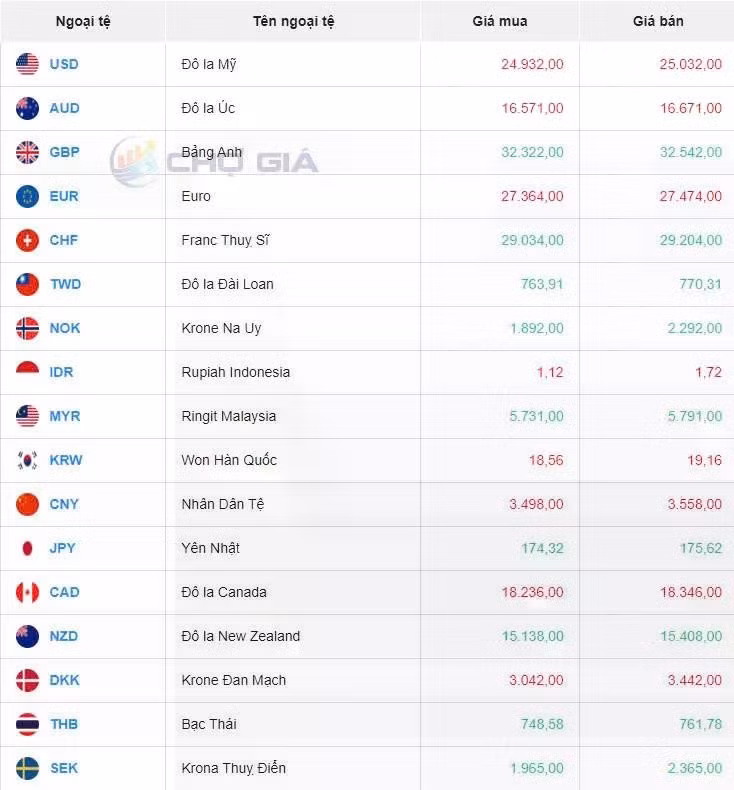734x790 pixels.
Task: Click the Swedish flag icon
Action: 27,768
